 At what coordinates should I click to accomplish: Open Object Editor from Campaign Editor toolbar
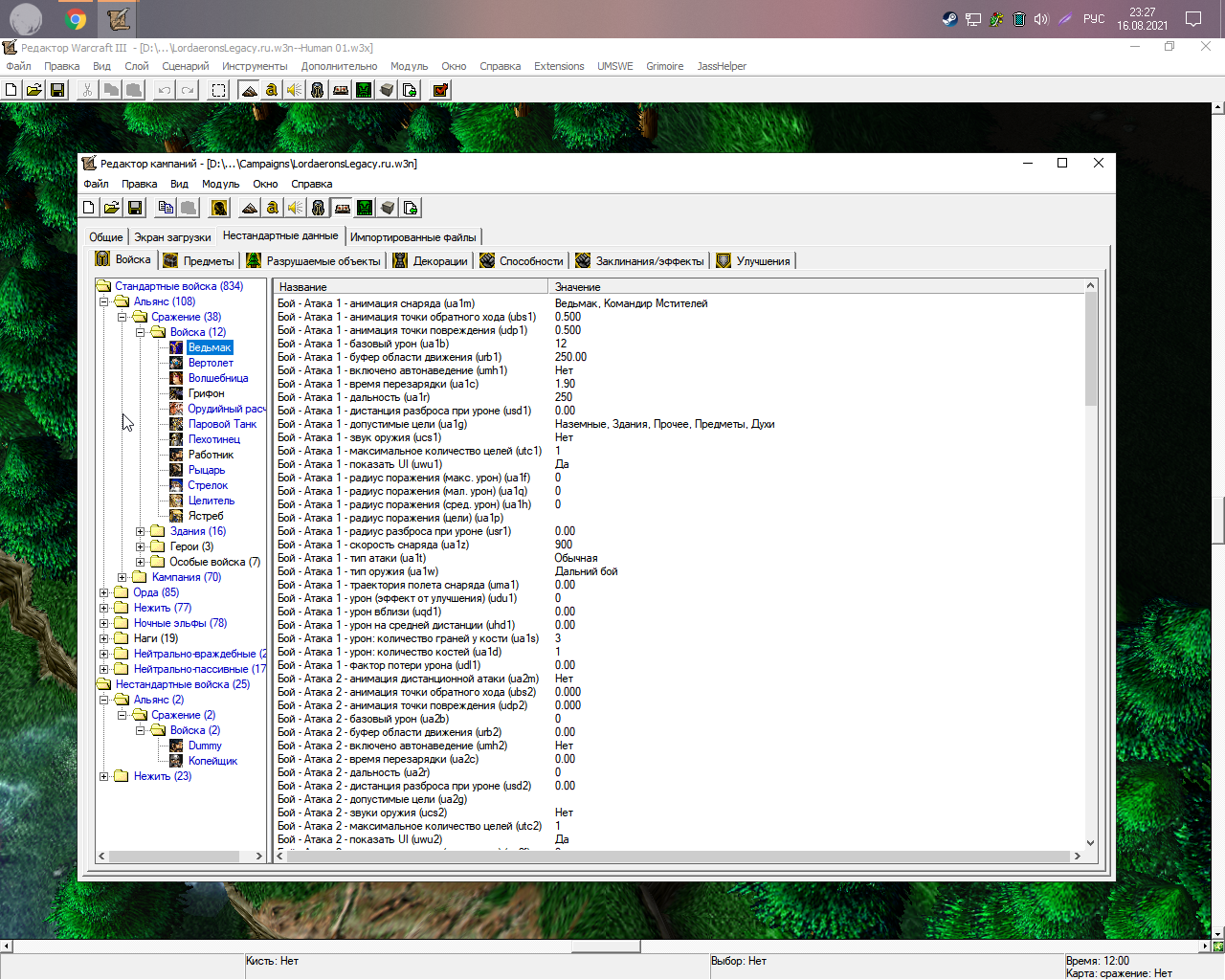tap(319, 208)
